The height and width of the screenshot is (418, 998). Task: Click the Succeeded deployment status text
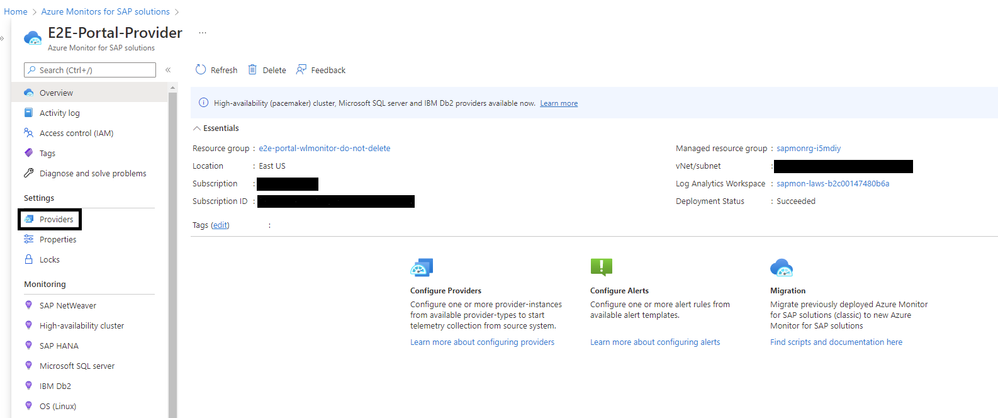click(796, 201)
